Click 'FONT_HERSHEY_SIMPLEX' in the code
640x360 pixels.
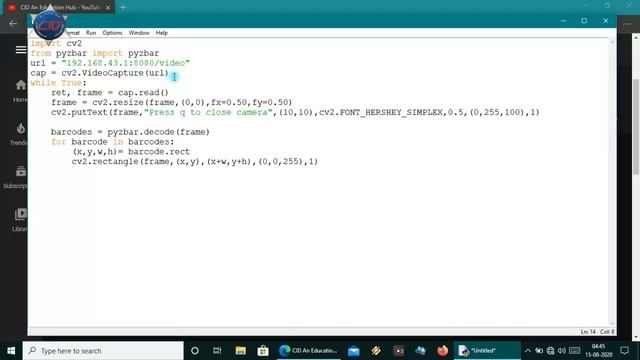pyautogui.click(x=391, y=112)
